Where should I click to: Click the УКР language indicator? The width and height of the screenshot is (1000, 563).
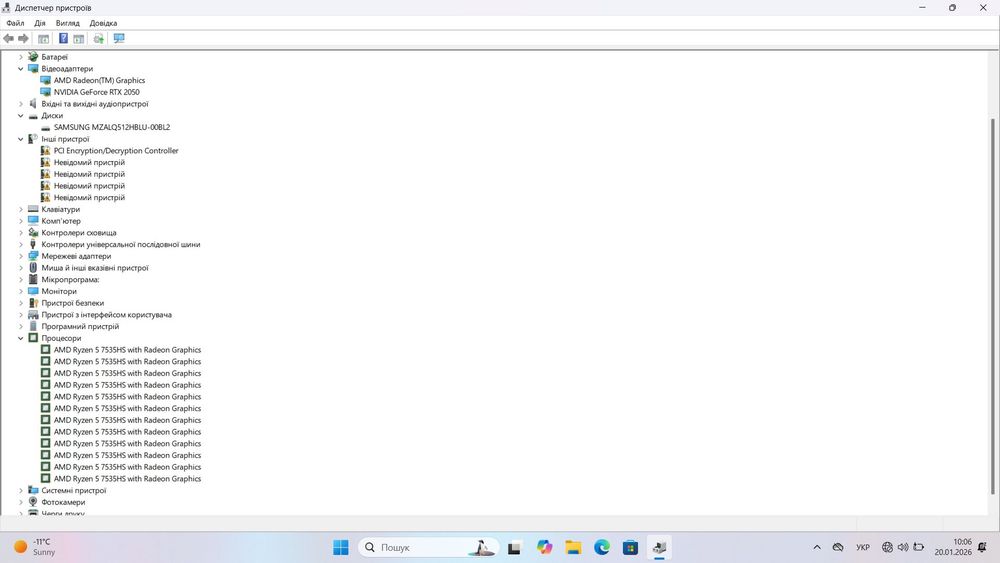coord(863,547)
